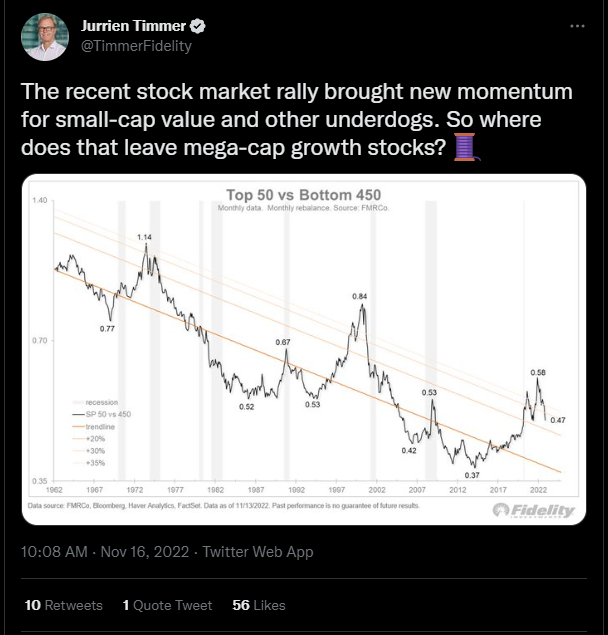Click the Twitter Web App source link
This screenshot has height=635, width=608.
258,552
